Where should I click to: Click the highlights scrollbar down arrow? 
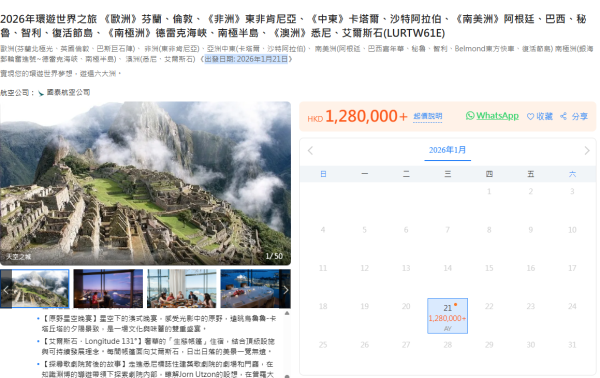(x=287, y=376)
